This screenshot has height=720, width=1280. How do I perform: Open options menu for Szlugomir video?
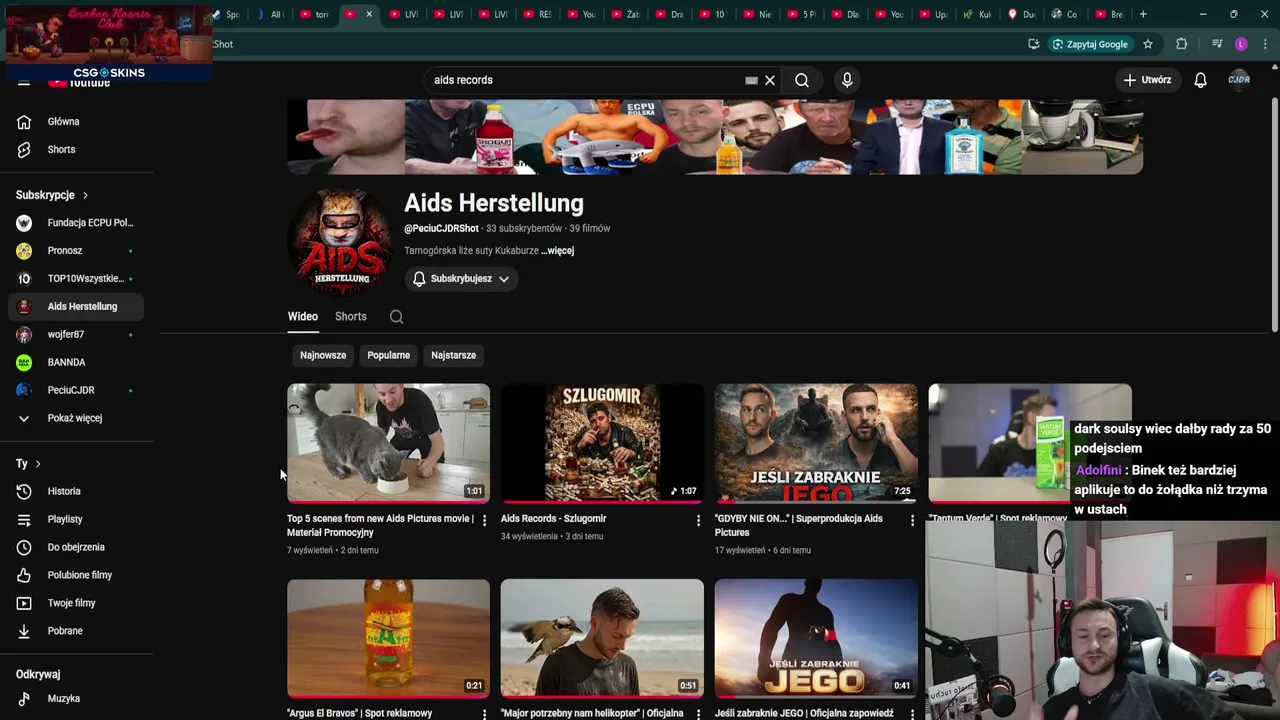(x=698, y=520)
